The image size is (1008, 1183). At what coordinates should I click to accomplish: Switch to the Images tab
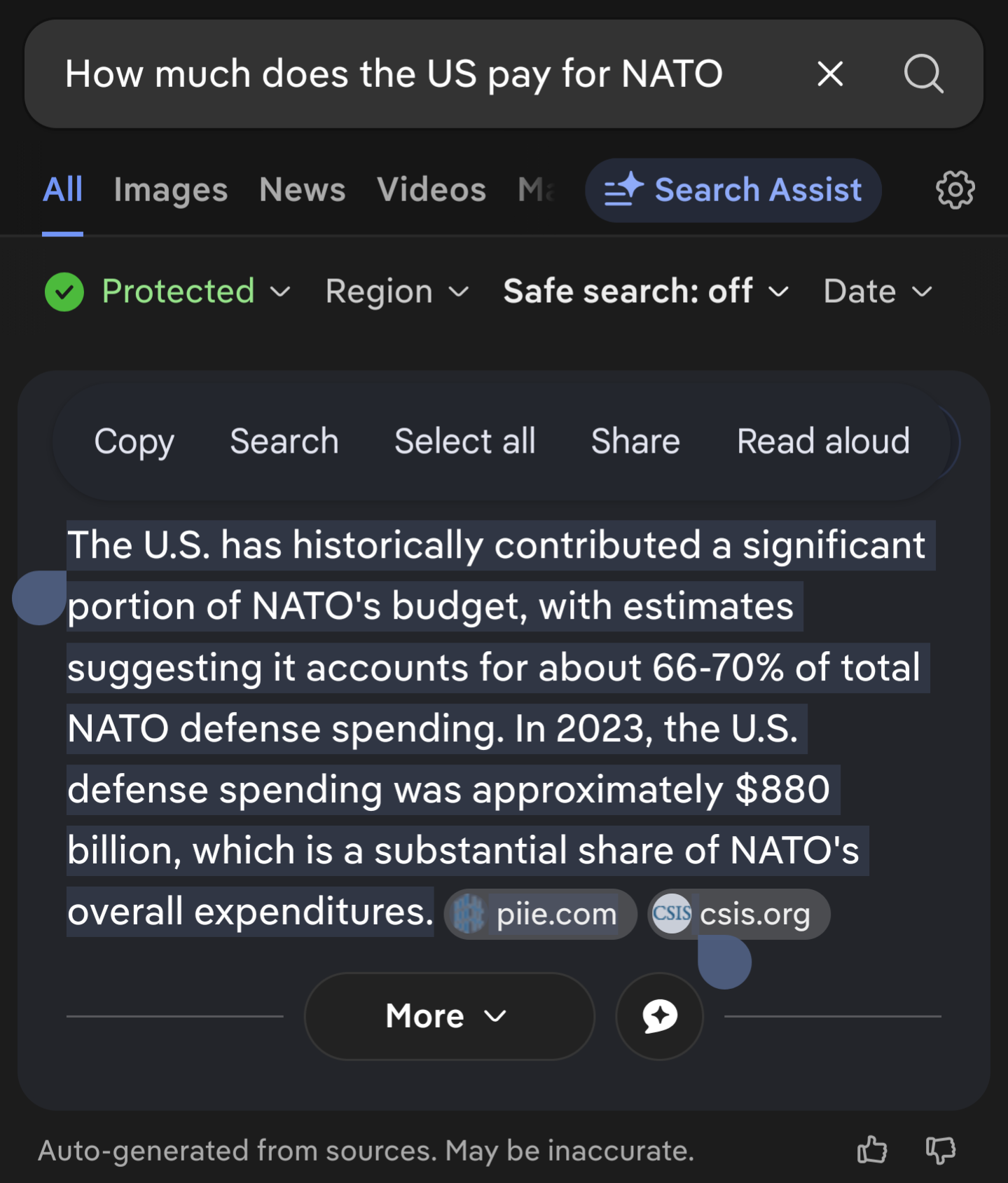(x=170, y=190)
